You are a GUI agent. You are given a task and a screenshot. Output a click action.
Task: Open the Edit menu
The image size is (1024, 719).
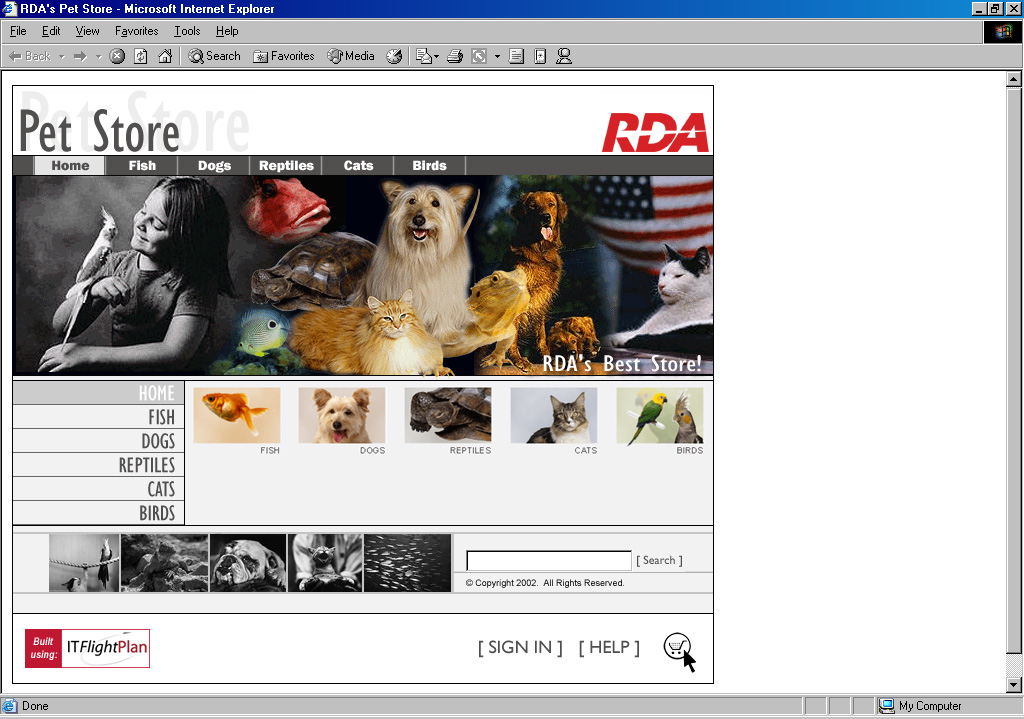click(51, 31)
